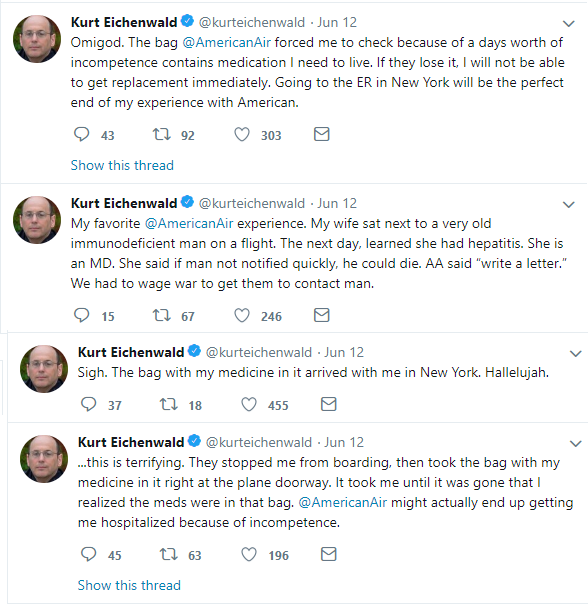Retweet the tweet with 92 retweets
The height and width of the screenshot is (604, 588).
[162, 134]
